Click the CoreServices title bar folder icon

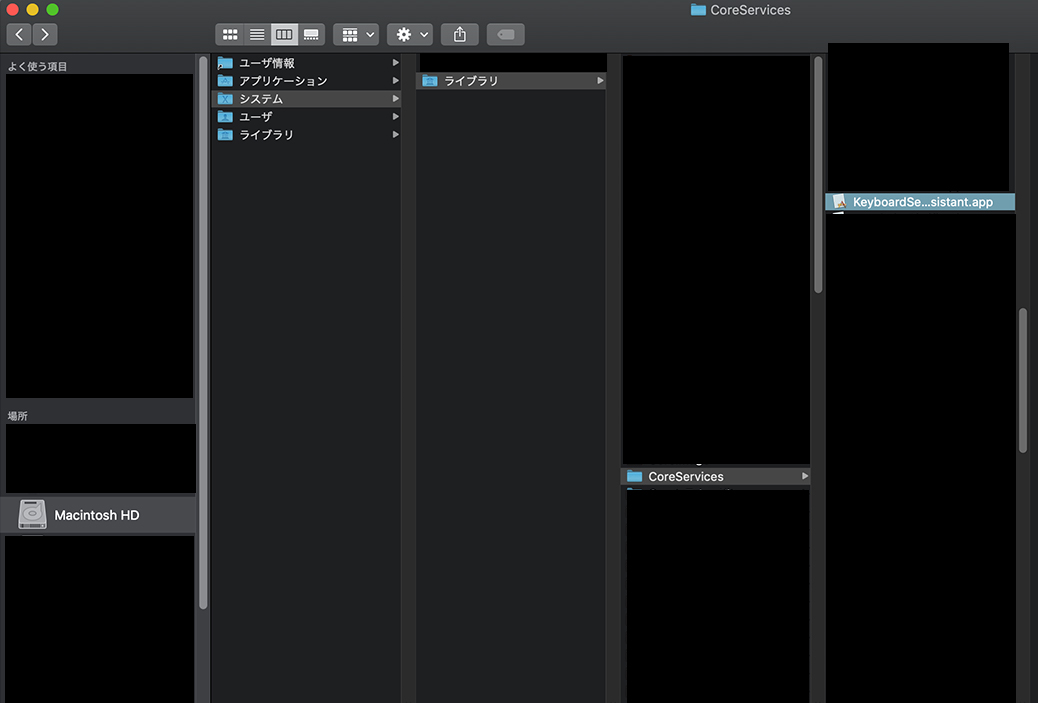[x=698, y=10]
